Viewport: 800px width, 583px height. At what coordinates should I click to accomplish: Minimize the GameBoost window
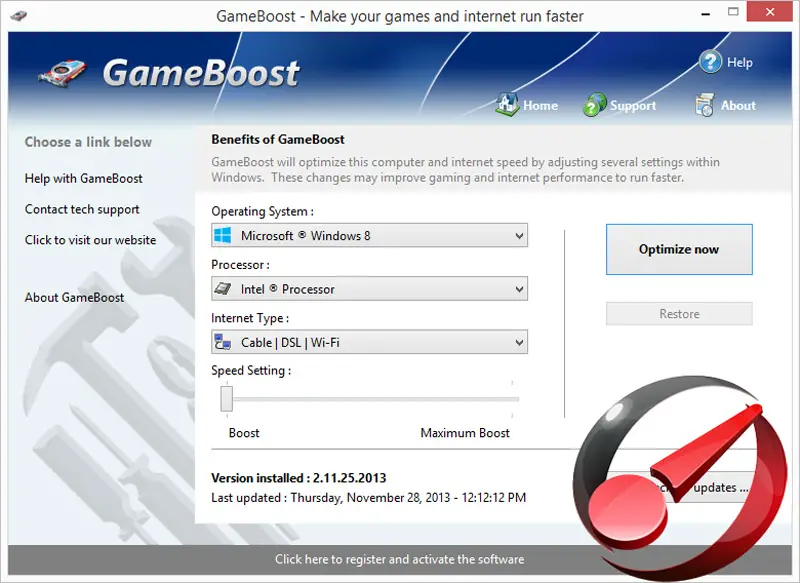point(706,14)
